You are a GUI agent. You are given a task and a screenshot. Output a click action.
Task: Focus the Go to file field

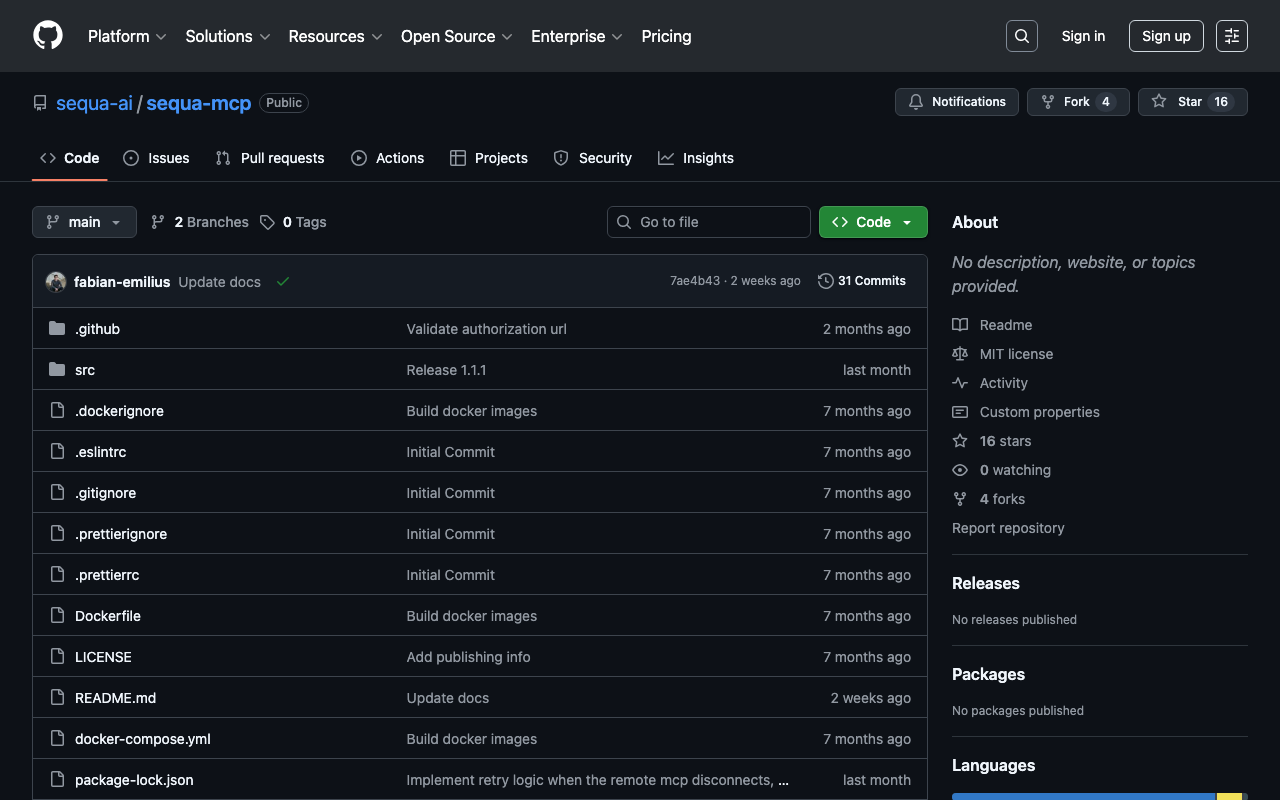coord(708,222)
